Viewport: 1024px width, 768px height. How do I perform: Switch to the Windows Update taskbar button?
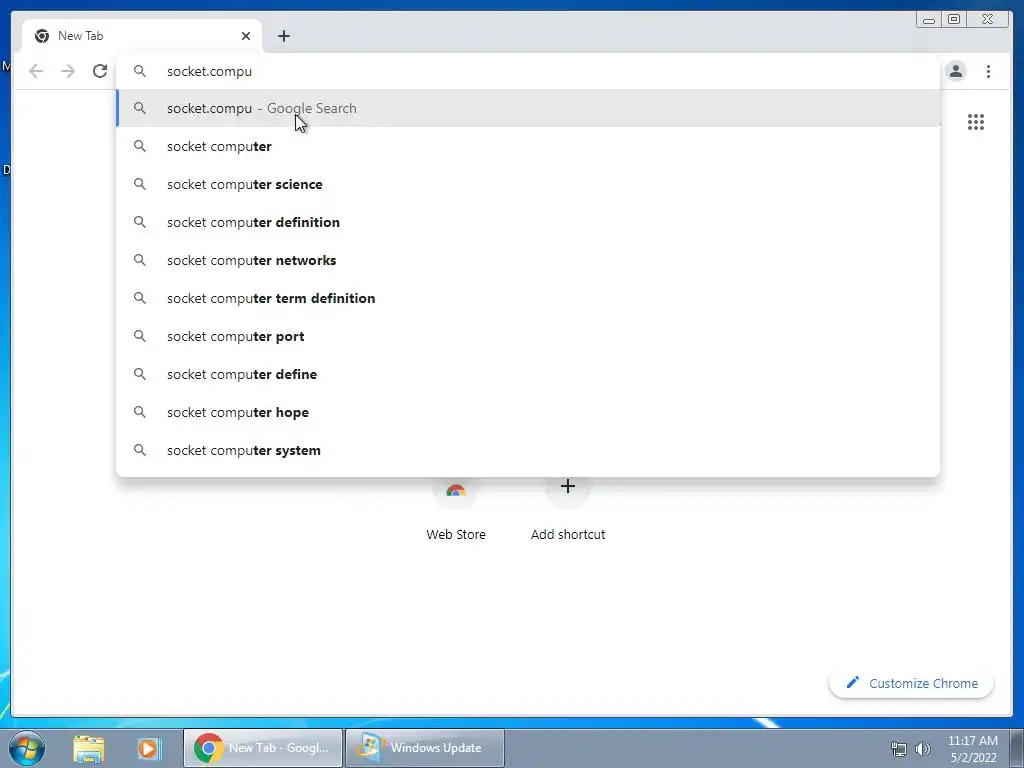pyautogui.click(x=424, y=748)
